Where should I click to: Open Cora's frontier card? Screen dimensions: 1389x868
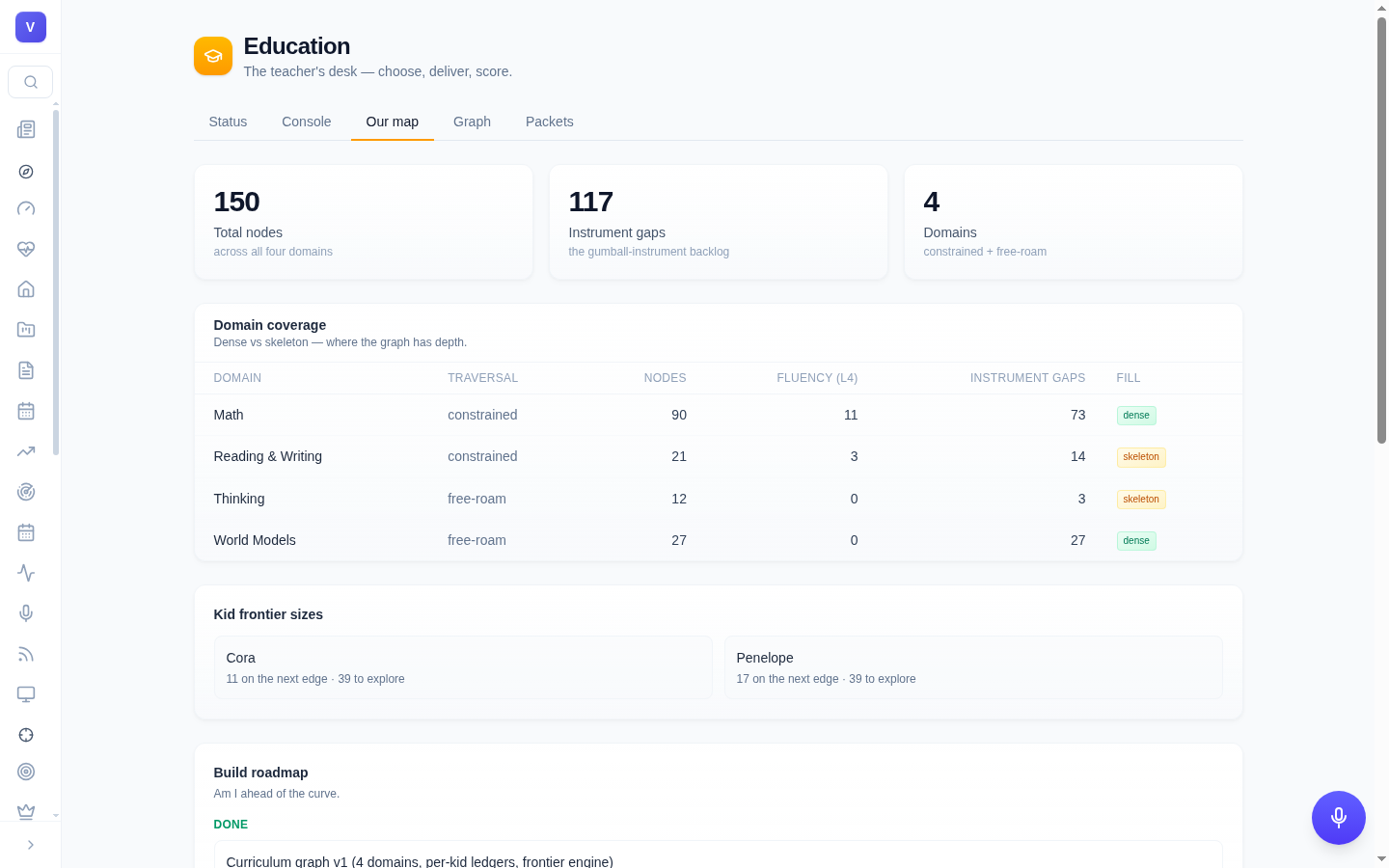(463, 667)
